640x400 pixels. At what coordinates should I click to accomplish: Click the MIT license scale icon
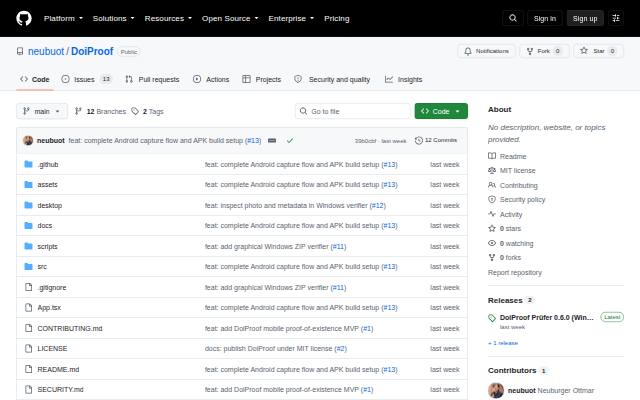click(x=492, y=170)
